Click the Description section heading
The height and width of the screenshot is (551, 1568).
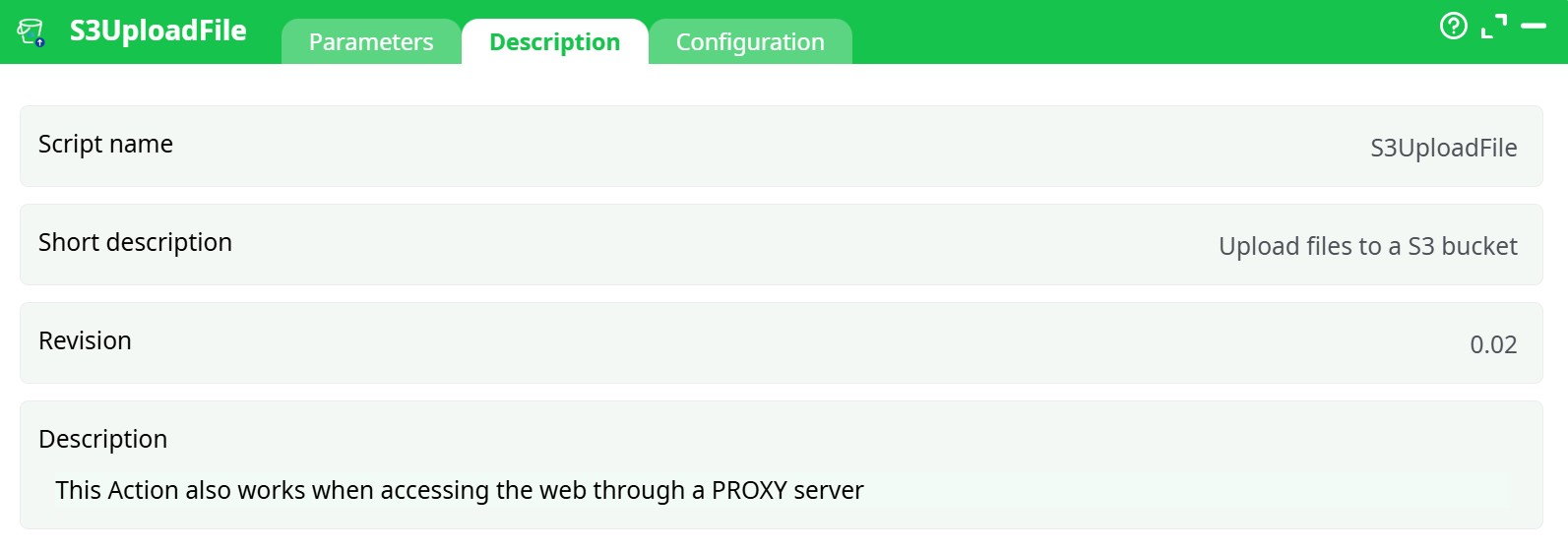102,439
